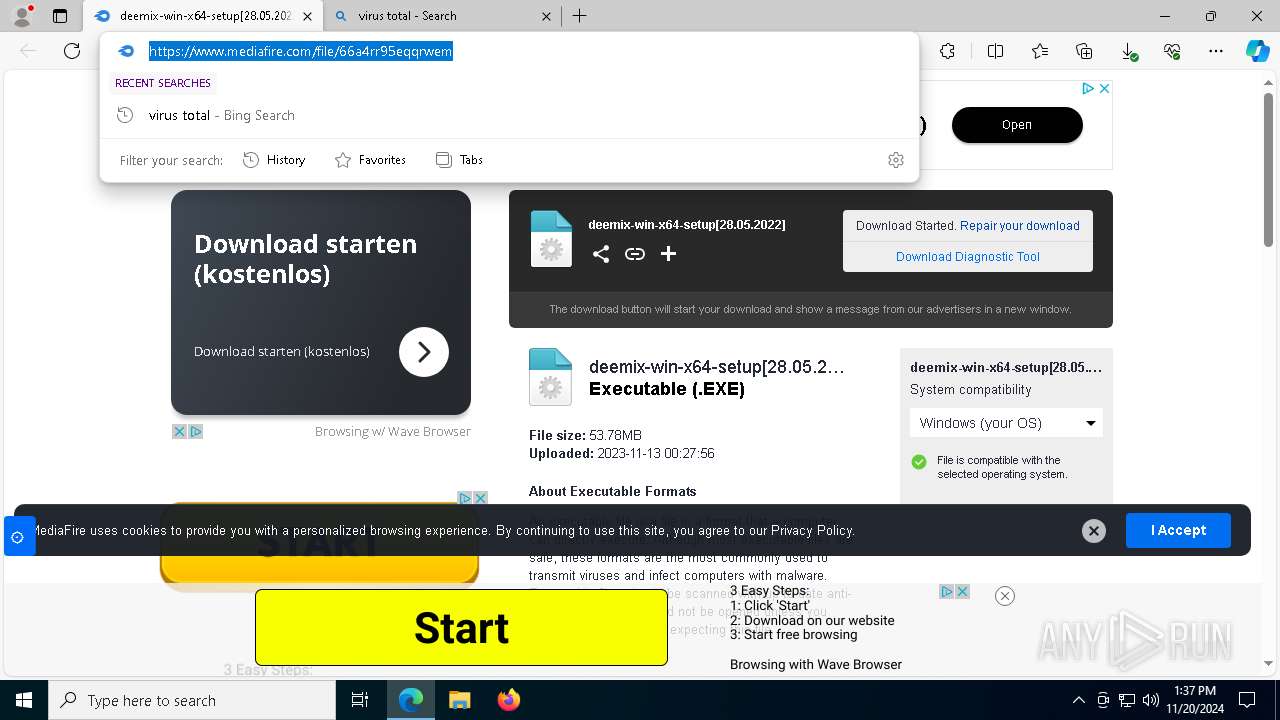The image size is (1280, 720).
Task: Open Task View on taskbar
Action: tap(360, 700)
